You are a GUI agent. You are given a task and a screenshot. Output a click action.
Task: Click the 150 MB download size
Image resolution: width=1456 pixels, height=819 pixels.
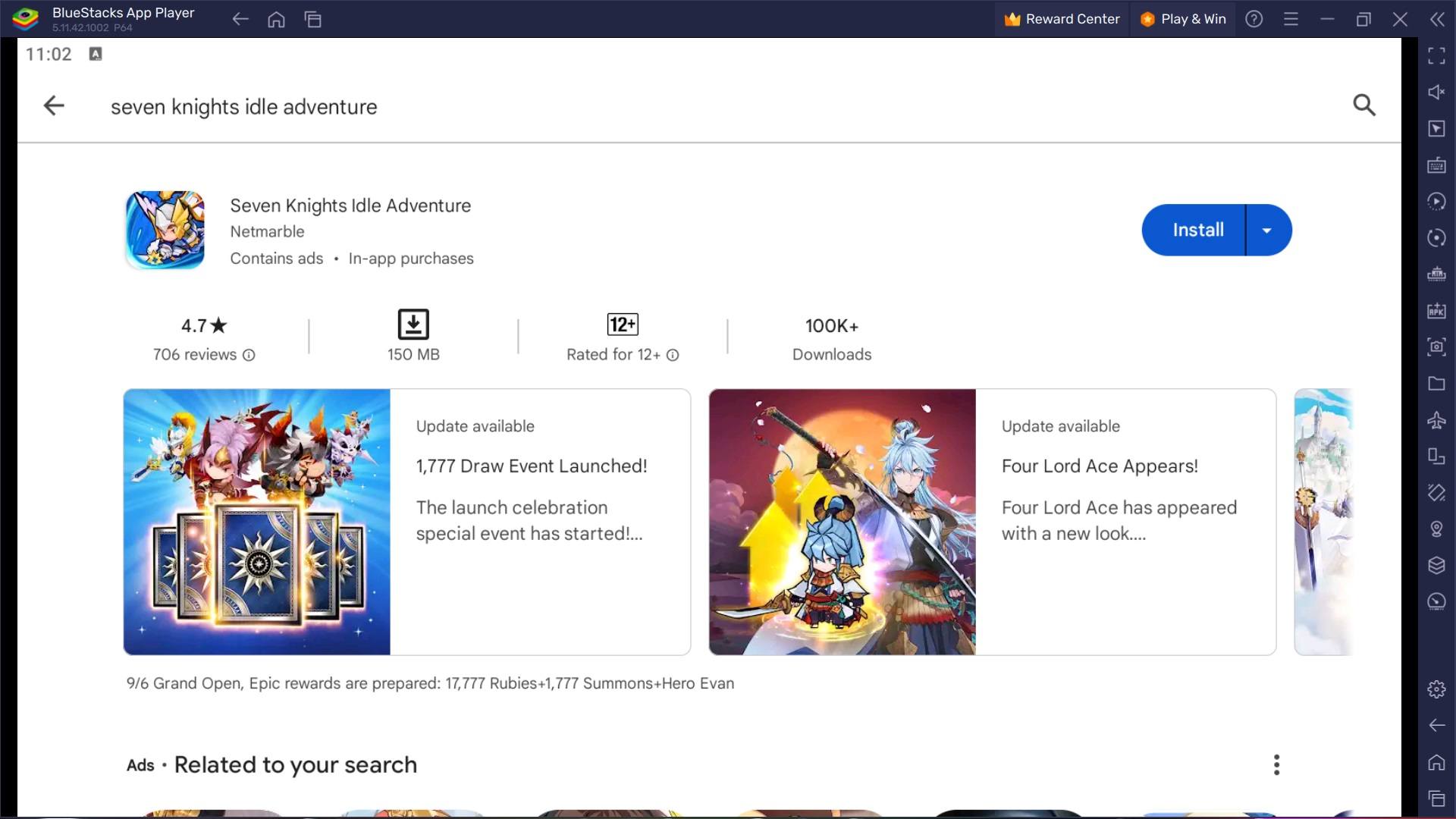413,354
